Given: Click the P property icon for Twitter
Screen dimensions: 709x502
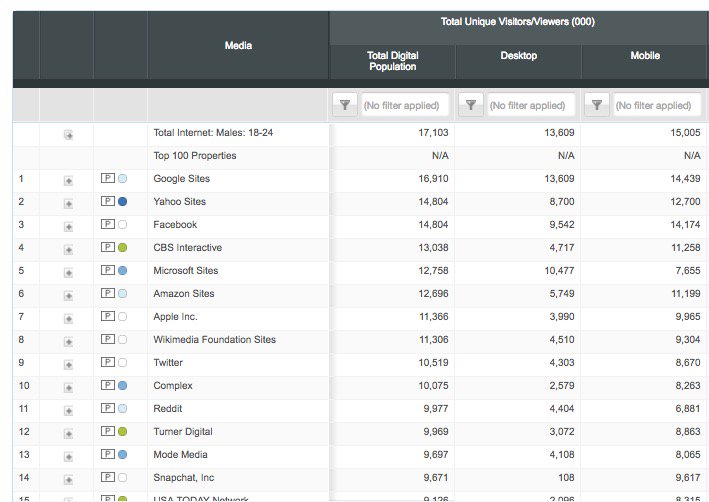Looking at the screenshot, I should pyautogui.click(x=108, y=362).
